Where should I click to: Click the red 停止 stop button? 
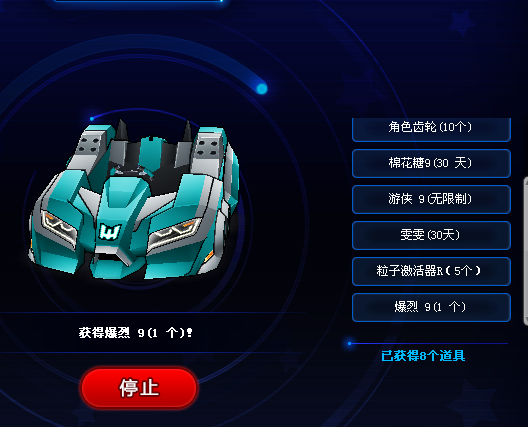point(139,388)
